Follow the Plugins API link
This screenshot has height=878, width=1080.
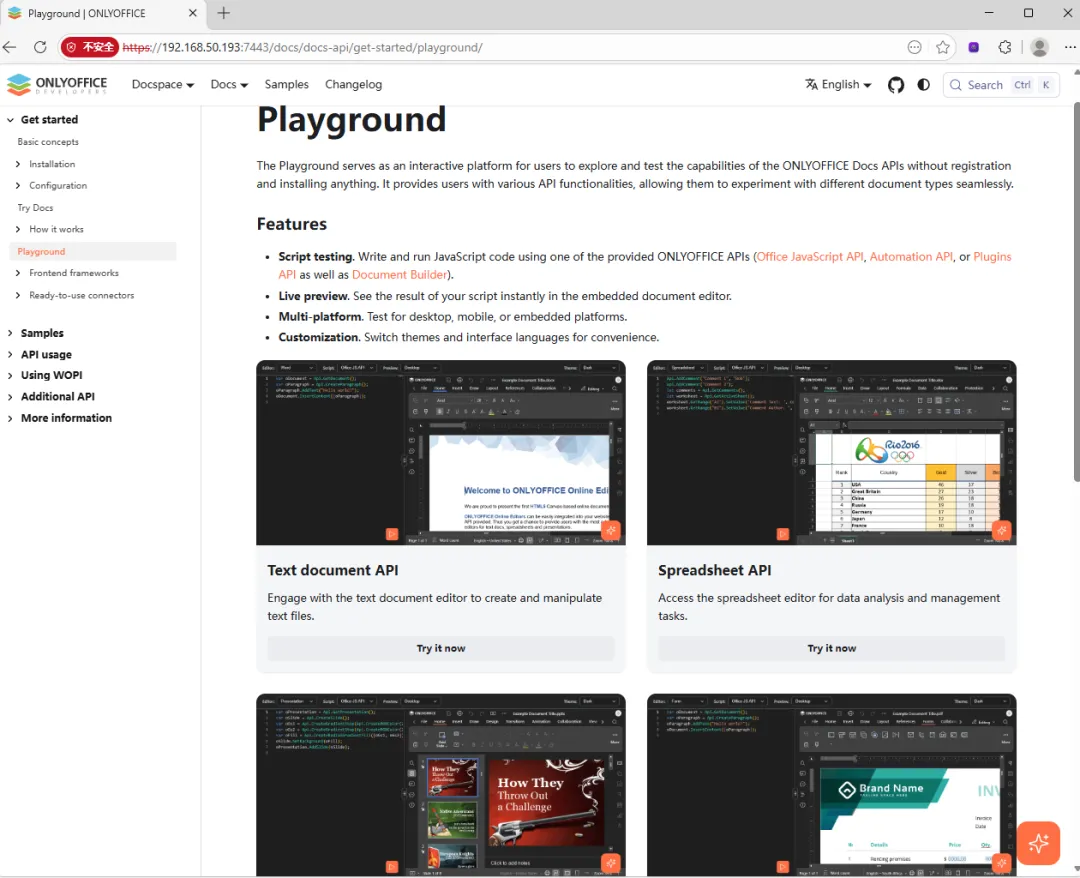coord(992,257)
